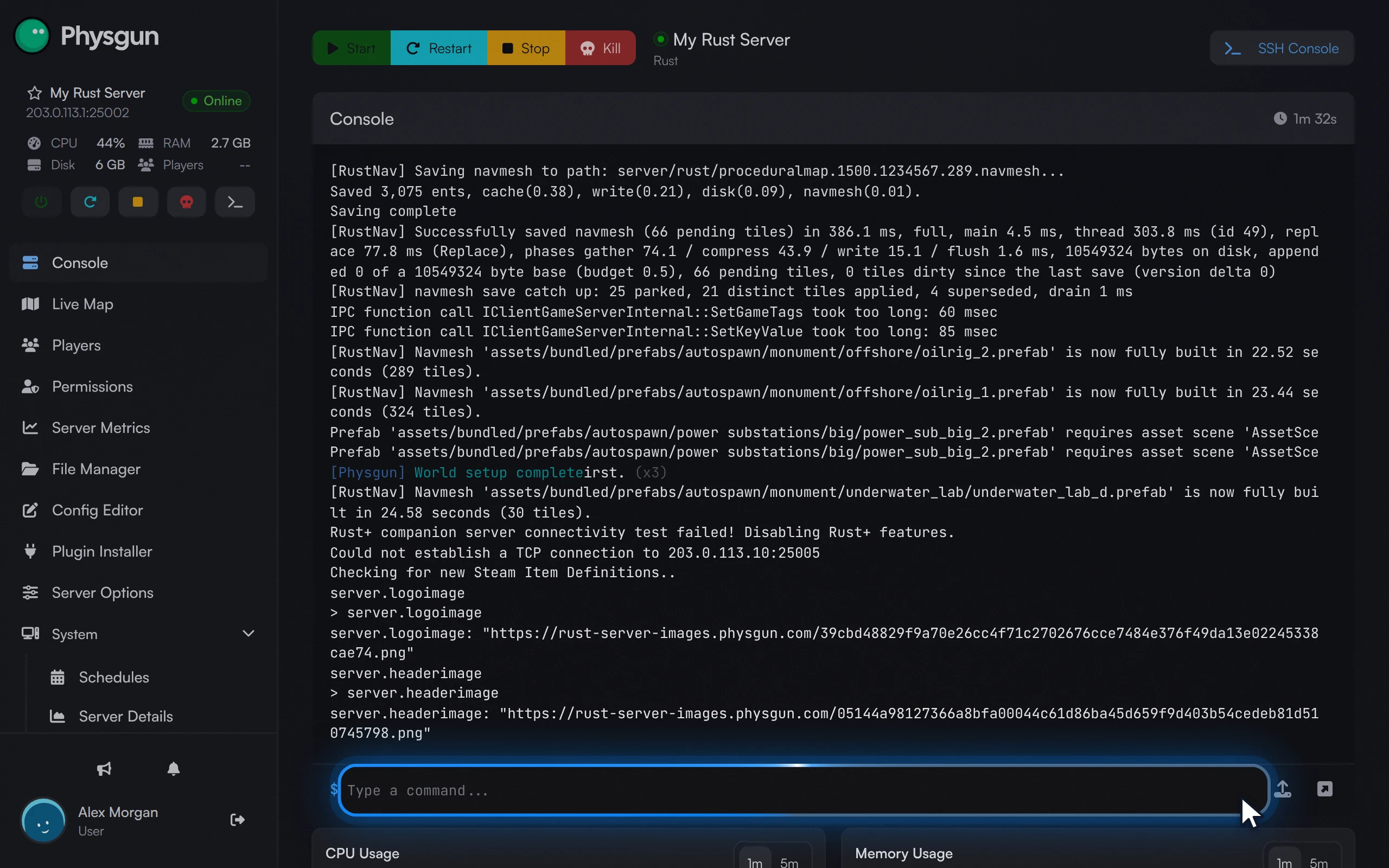Click the World setup complete log line
1389x868 pixels.
click(498, 473)
